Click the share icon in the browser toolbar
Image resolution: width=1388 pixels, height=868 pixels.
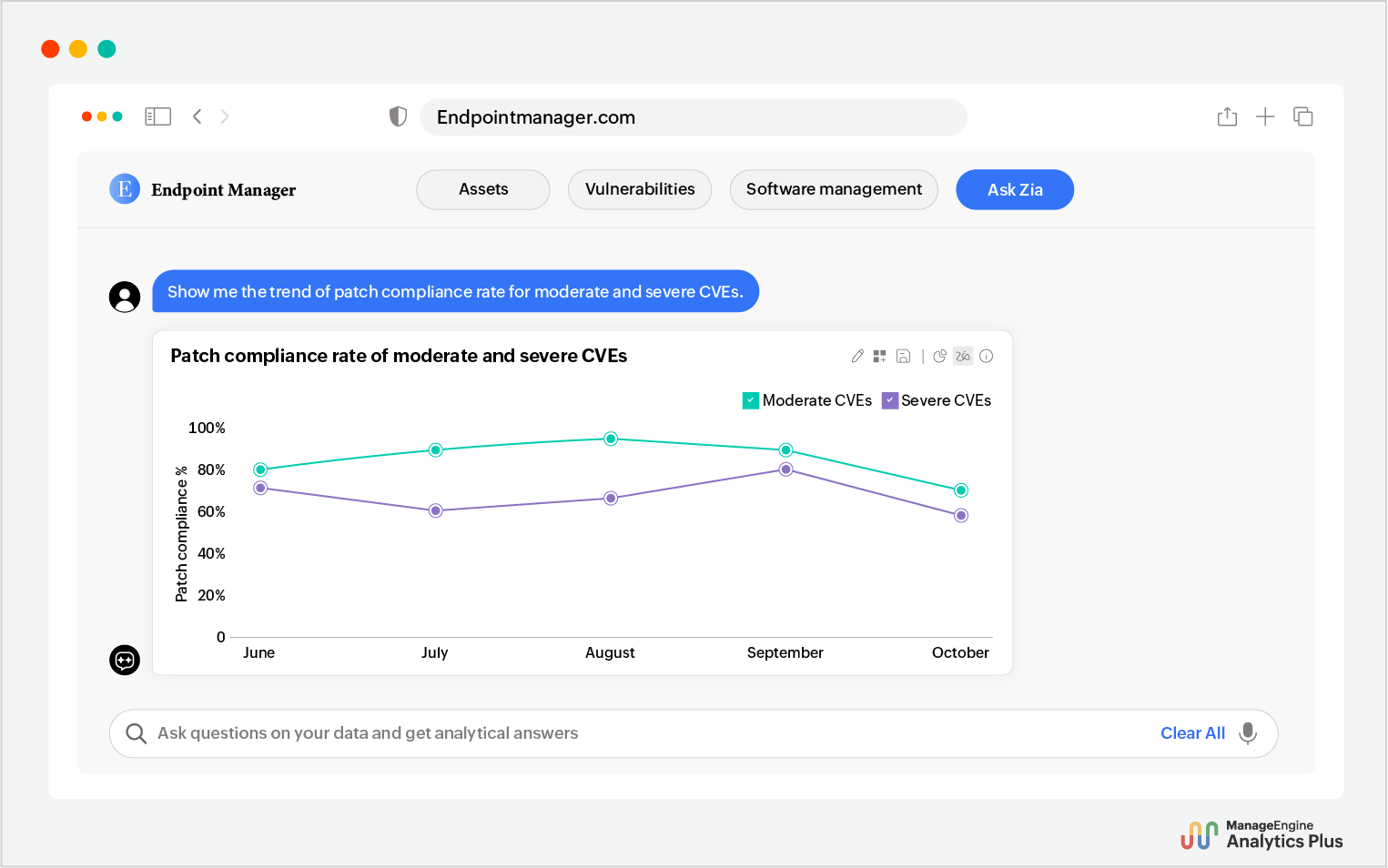pyautogui.click(x=1227, y=116)
